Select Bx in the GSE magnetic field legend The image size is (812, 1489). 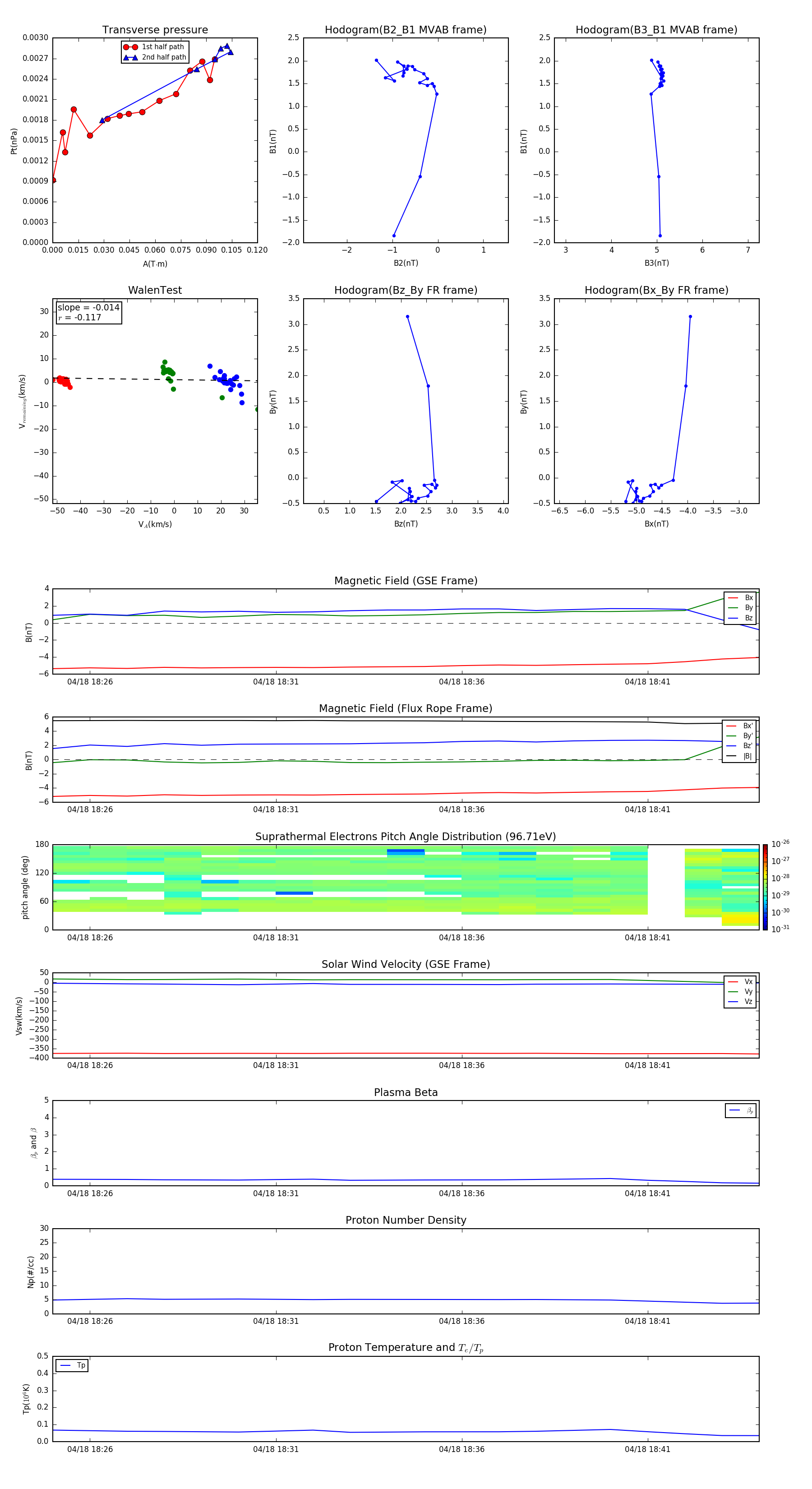pos(740,598)
